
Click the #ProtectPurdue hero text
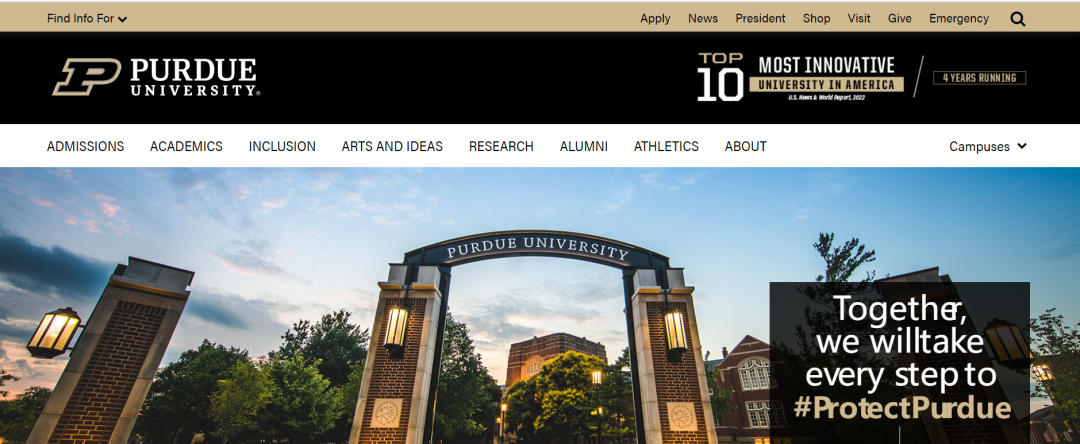click(x=902, y=408)
